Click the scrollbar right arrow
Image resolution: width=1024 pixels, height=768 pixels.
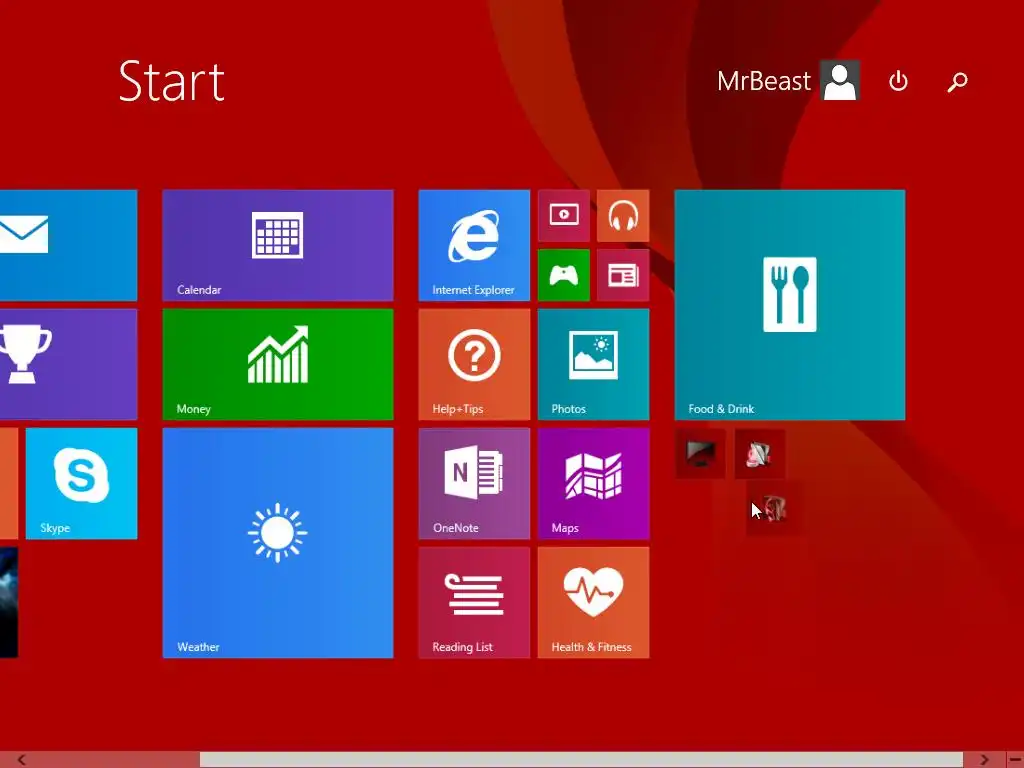pyautogui.click(x=984, y=760)
